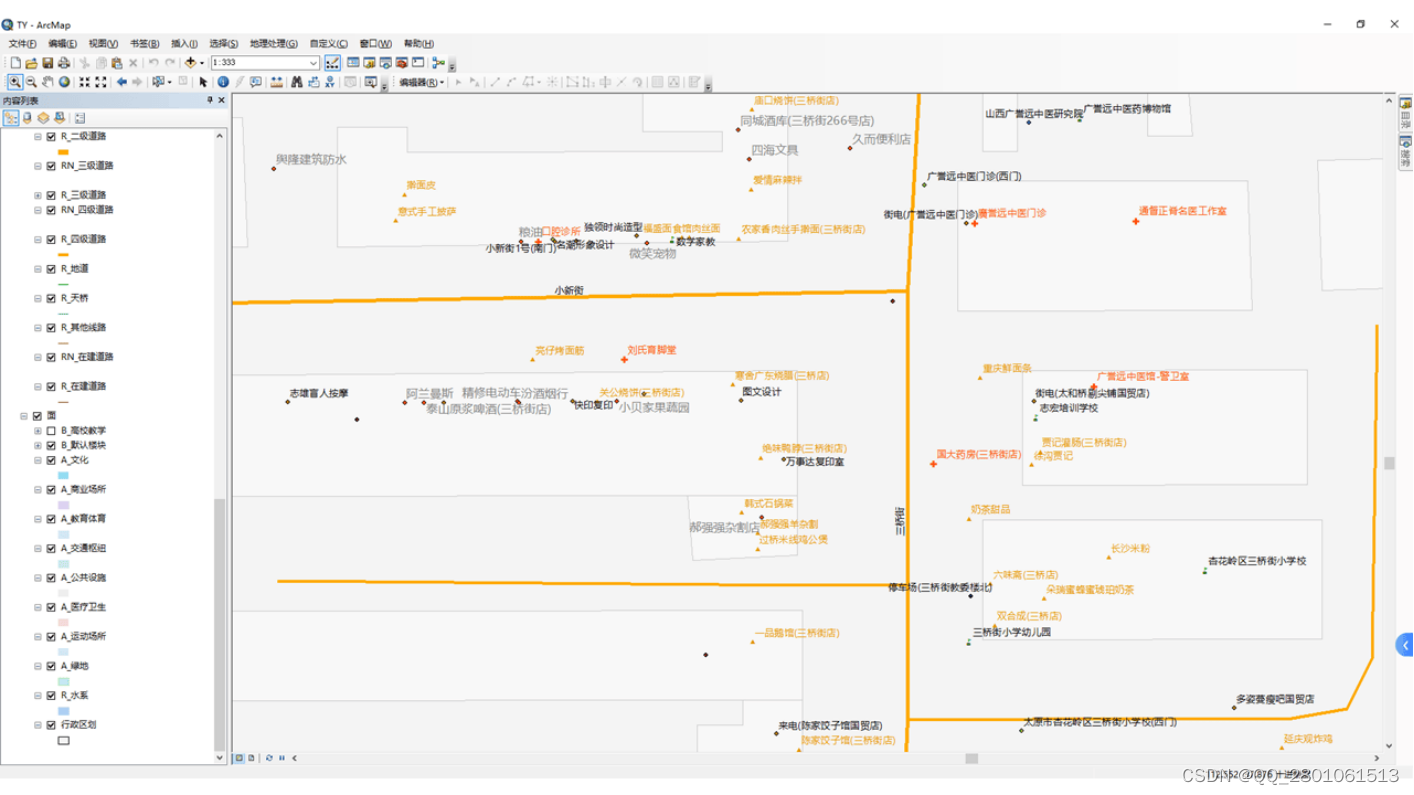Expand the R_三级道路 layer node
This screenshot has height=795, width=1414.
[38, 195]
